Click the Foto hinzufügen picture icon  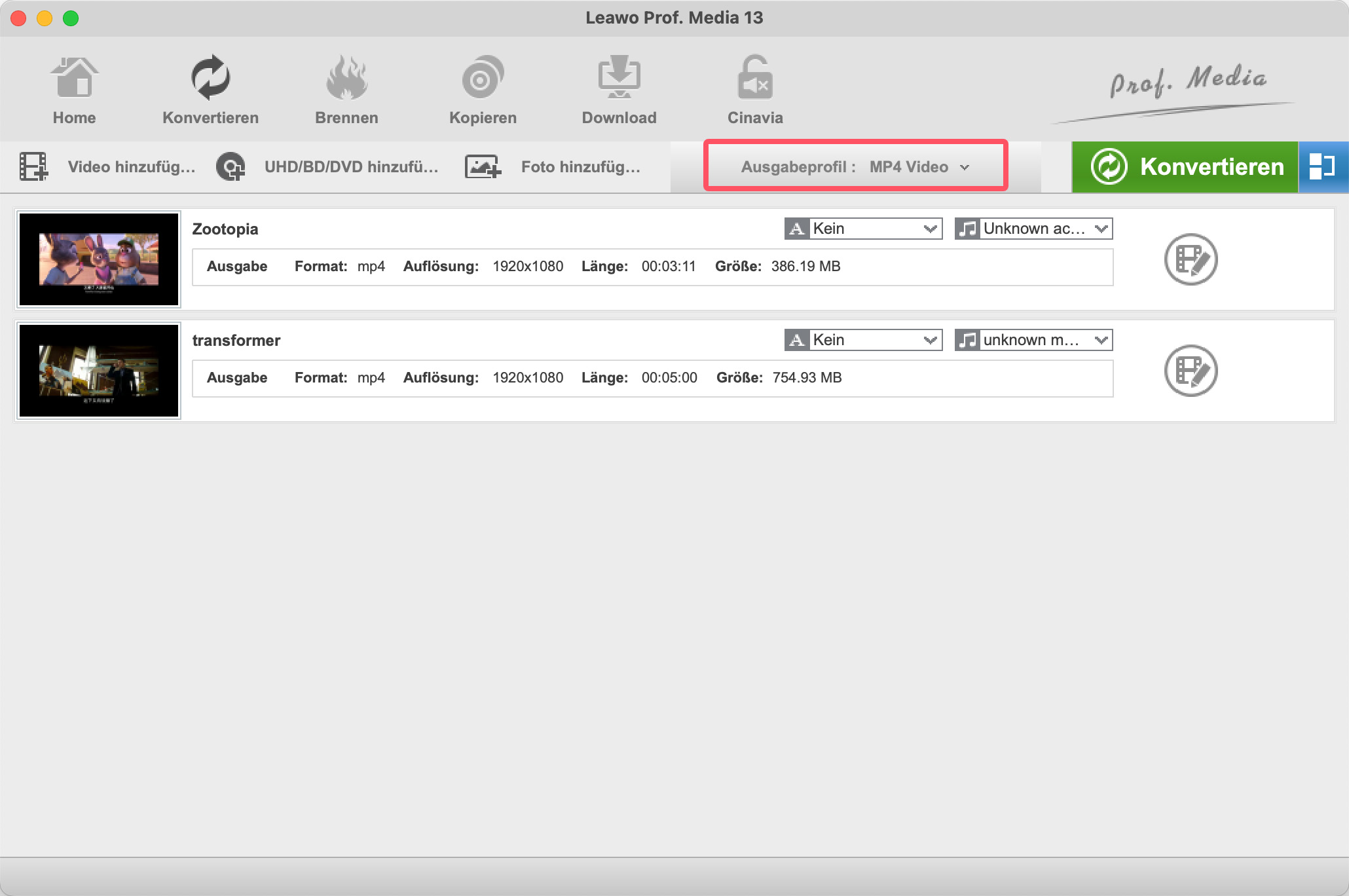pos(483,167)
